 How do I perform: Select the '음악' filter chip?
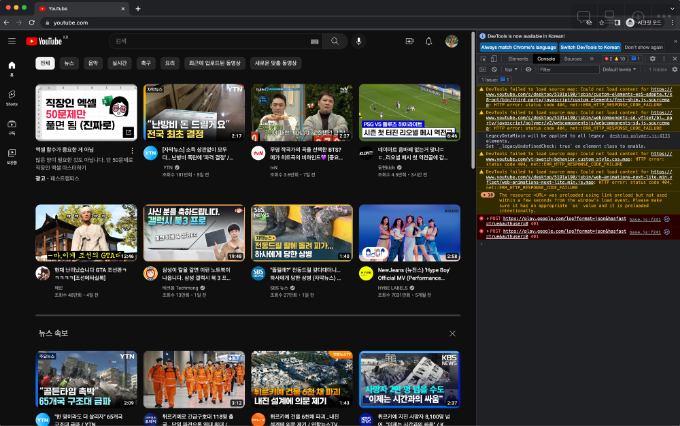93,63
